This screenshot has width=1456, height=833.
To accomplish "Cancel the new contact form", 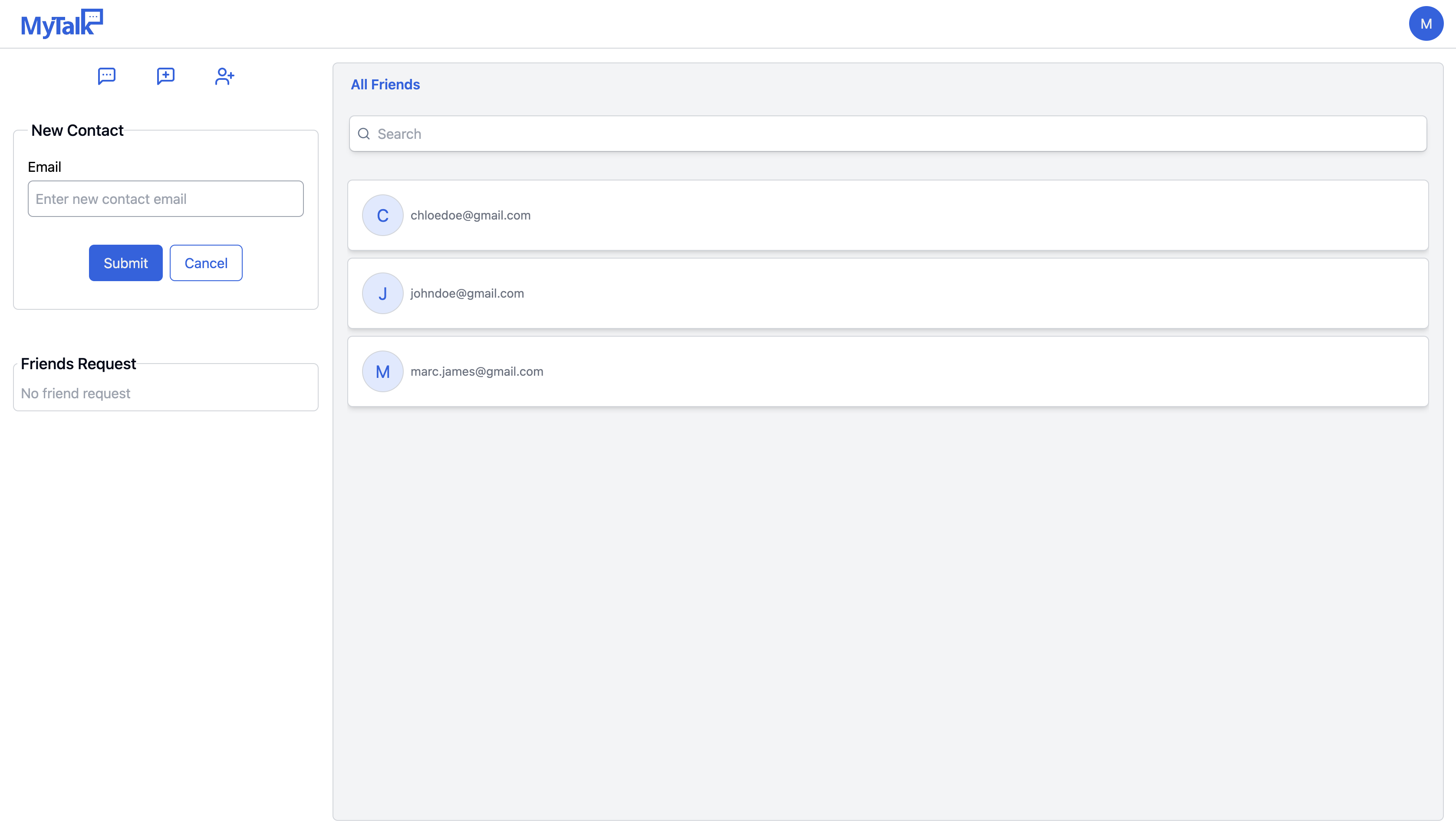I will tap(206, 263).
